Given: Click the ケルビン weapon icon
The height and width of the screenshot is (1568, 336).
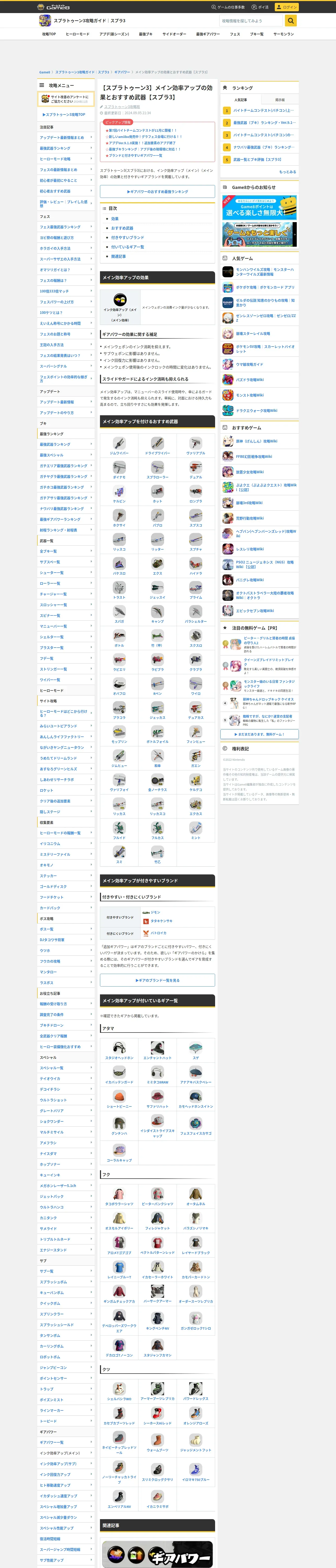Looking at the screenshot, I should pos(120,491).
